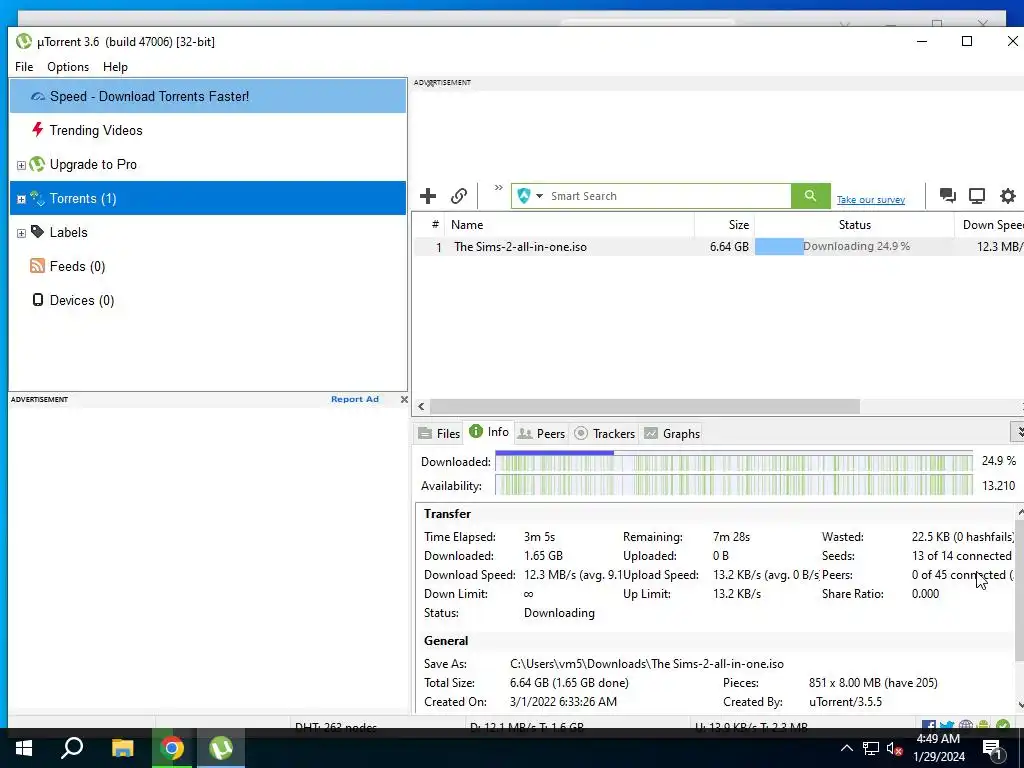Click the RSS Feeds orange icon
This screenshot has height=768, width=1024.
37,265
